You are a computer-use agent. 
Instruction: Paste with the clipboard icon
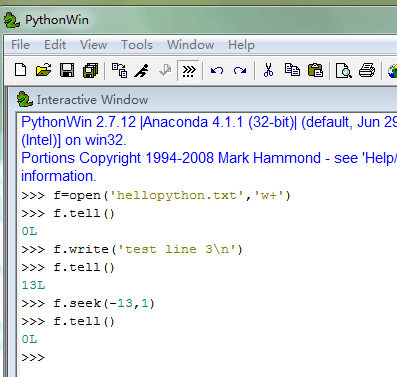pos(315,70)
